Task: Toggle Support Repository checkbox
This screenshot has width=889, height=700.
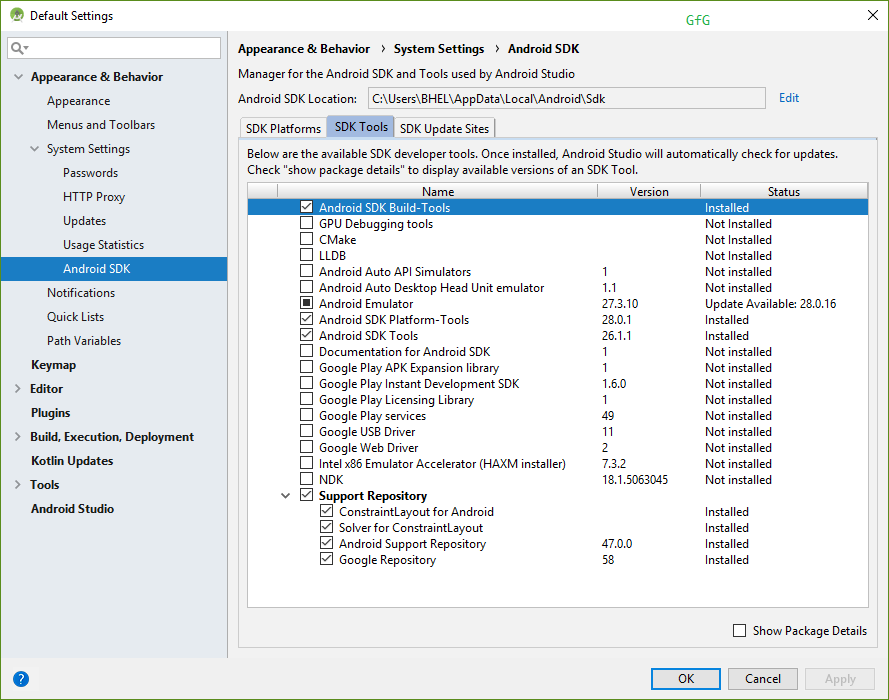Action: pos(306,495)
